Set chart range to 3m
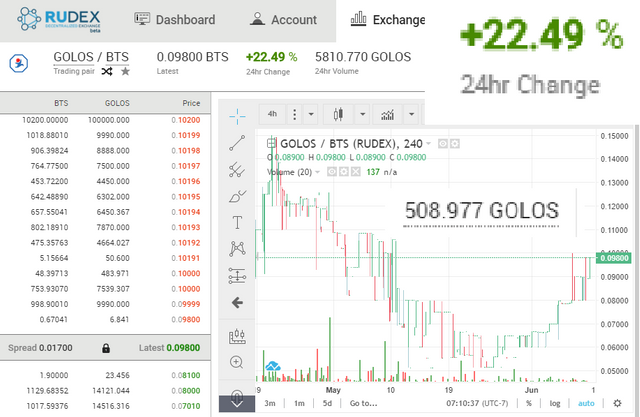640x417 pixels. pyautogui.click(x=270, y=404)
